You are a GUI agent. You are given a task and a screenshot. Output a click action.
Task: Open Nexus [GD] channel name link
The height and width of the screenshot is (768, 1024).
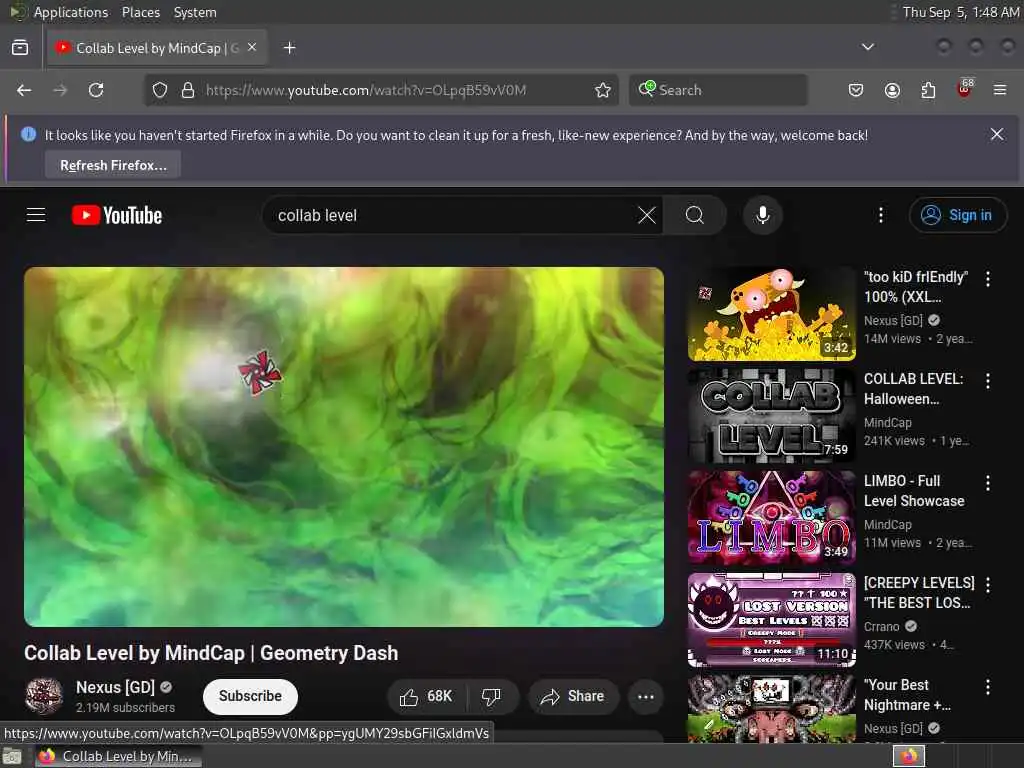pyautogui.click(x=116, y=687)
